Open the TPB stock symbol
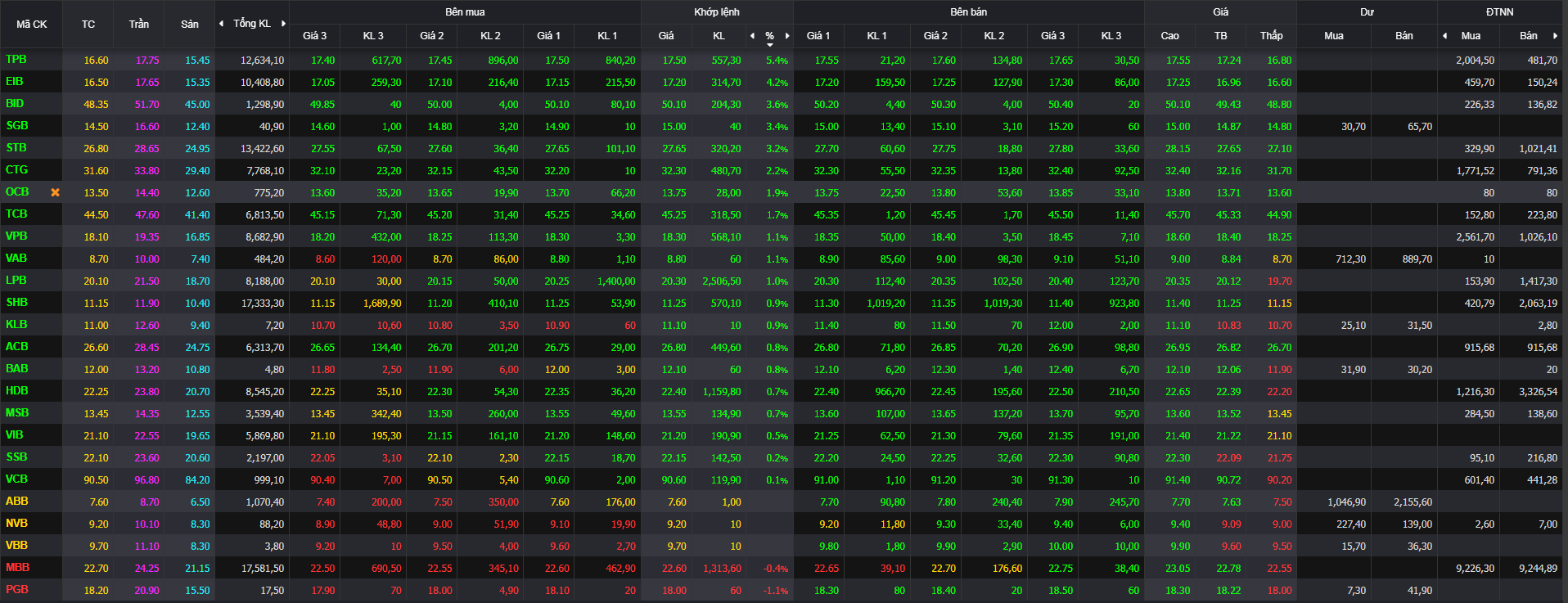The image size is (1568, 603). pos(16,60)
